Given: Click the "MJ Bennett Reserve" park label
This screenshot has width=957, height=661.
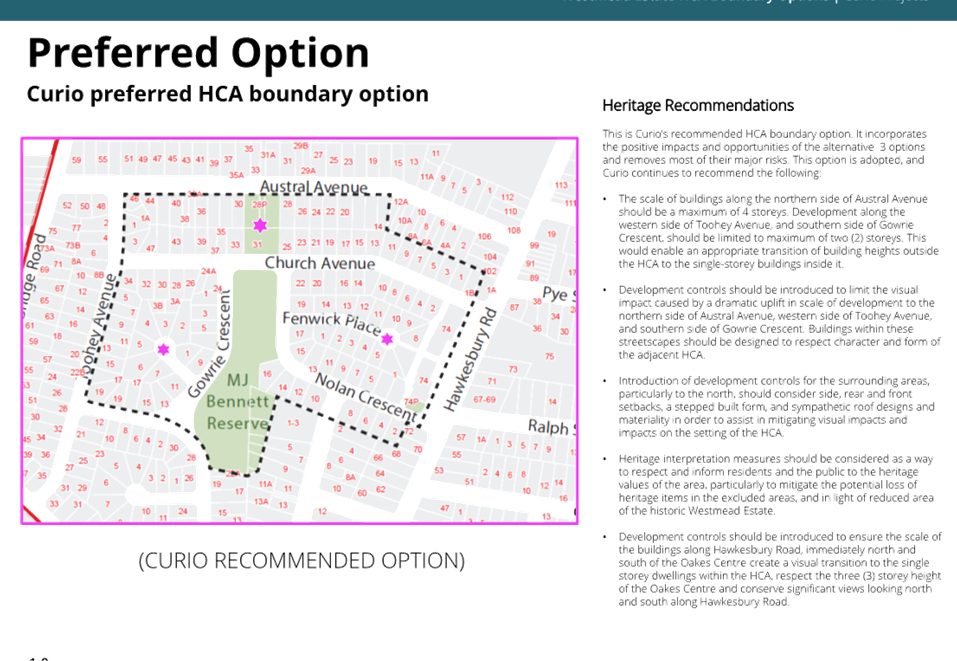Looking at the screenshot, I should (x=237, y=402).
